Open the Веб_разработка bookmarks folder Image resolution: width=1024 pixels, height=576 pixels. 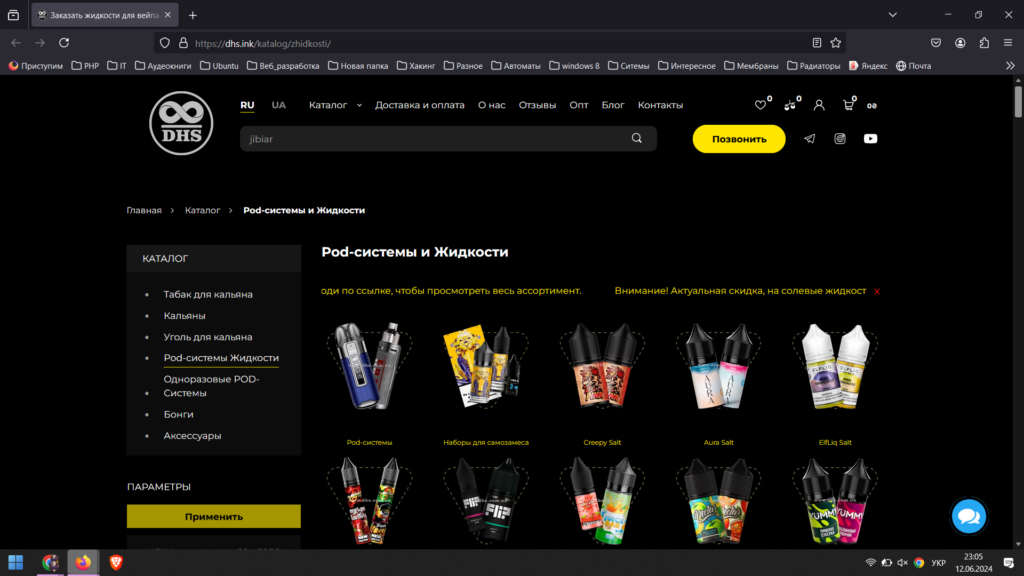[x=283, y=66]
